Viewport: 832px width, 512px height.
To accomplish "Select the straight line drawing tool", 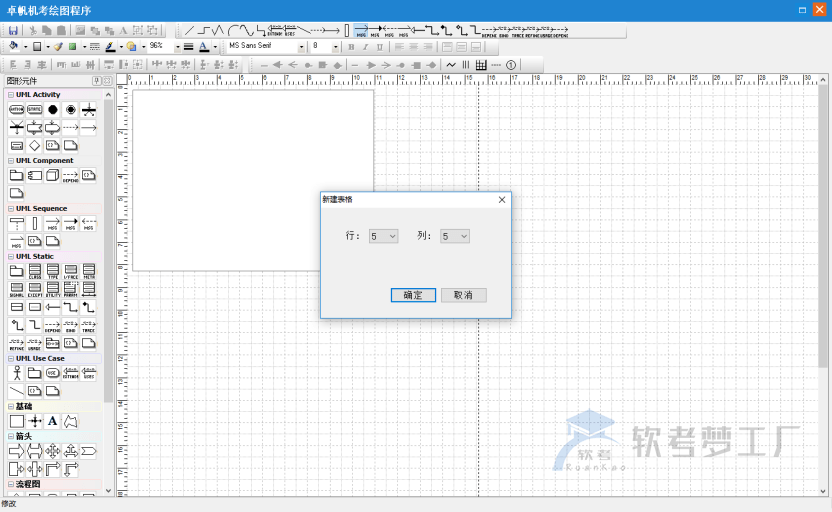I will [189, 31].
